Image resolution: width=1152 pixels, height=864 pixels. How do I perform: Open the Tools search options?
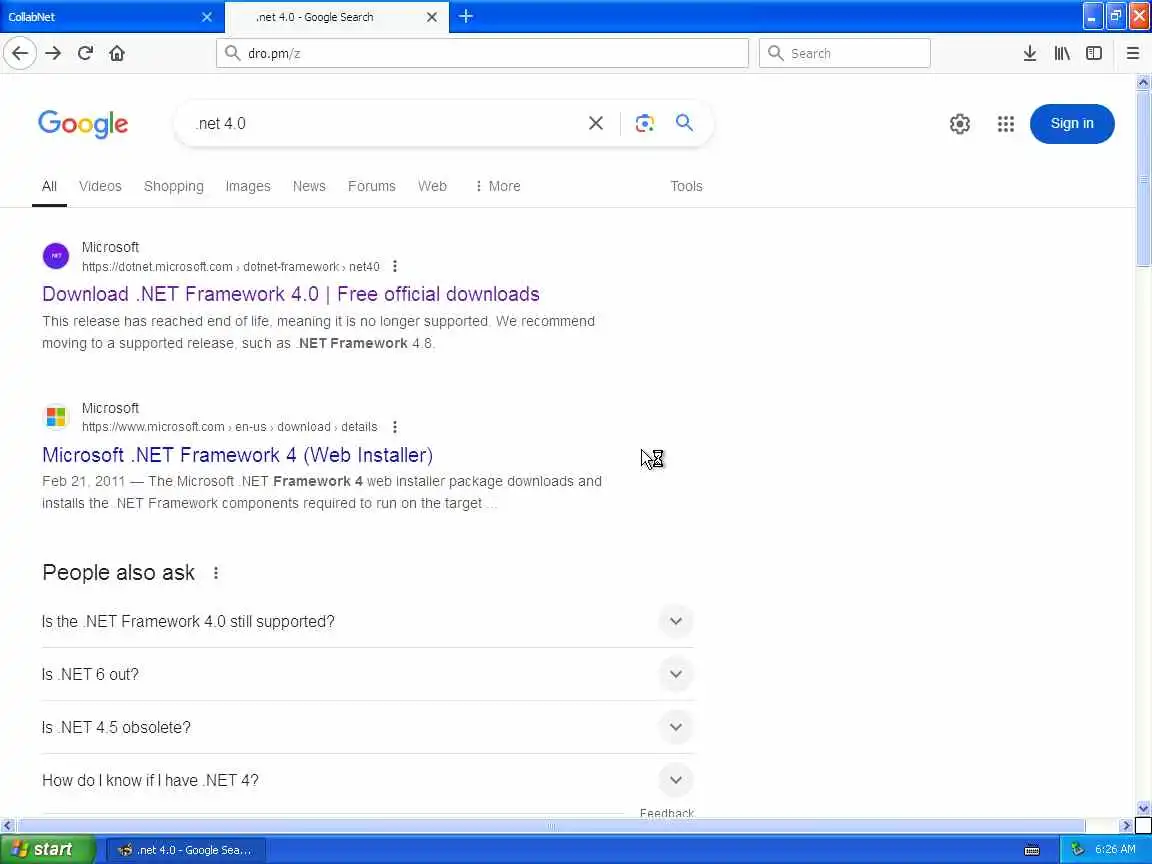[686, 187]
